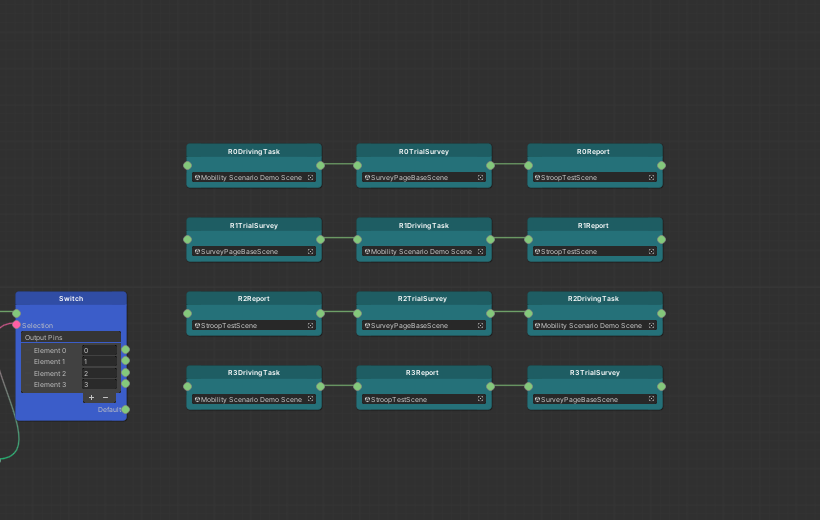Screen dimensions: 820x520
Task: Open object picker in R0Report scene field
Action: click(652, 177)
